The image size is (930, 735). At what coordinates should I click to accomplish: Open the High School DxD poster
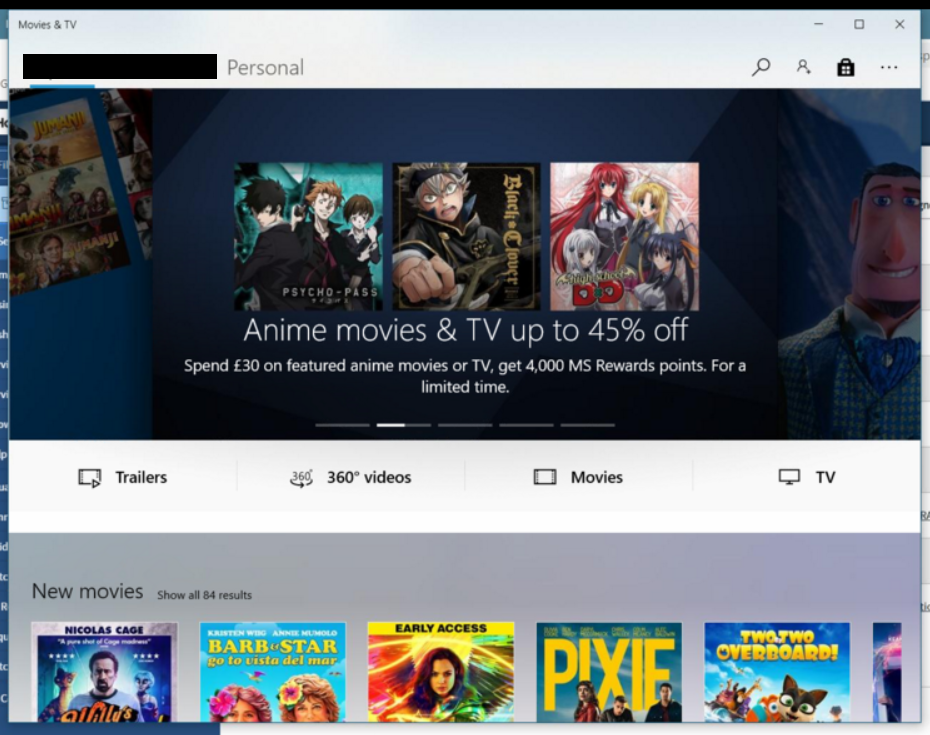tap(625, 237)
